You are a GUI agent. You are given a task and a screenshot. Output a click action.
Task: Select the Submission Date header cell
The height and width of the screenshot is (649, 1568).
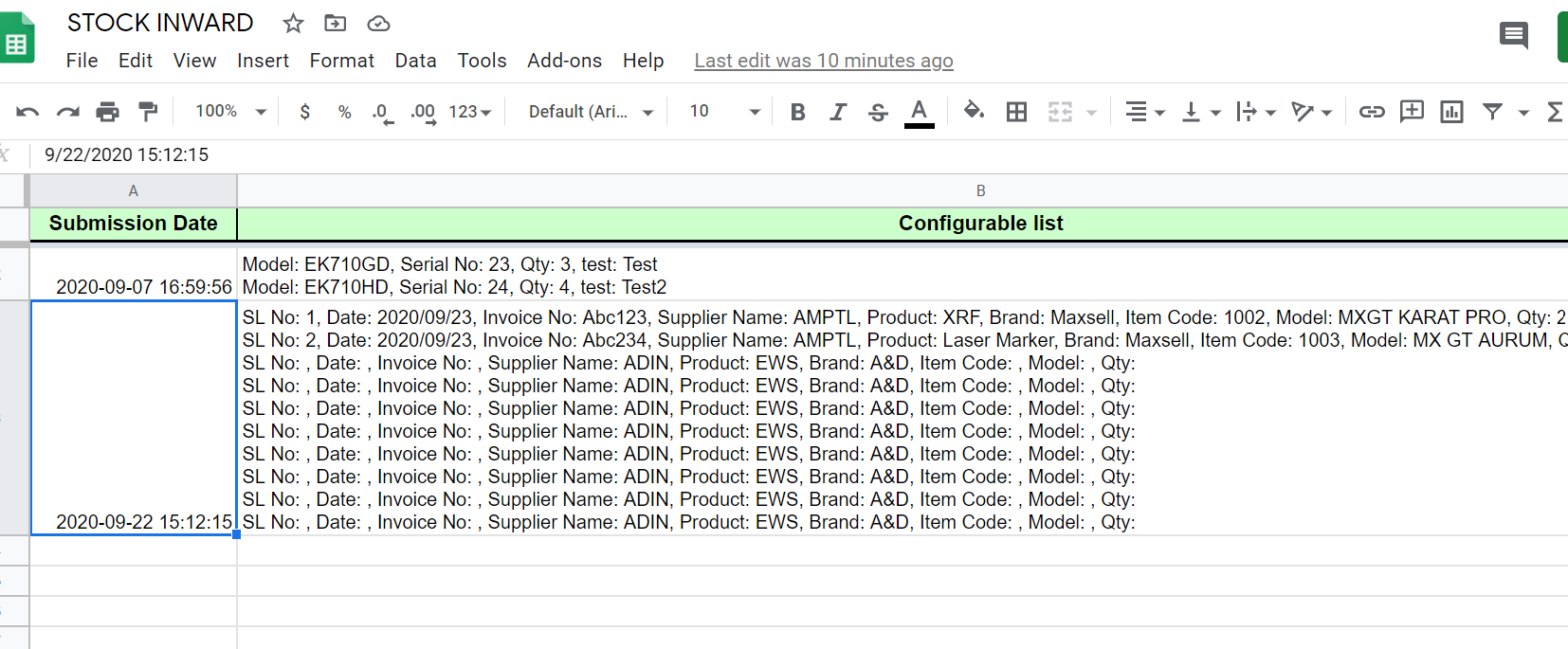(134, 224)
